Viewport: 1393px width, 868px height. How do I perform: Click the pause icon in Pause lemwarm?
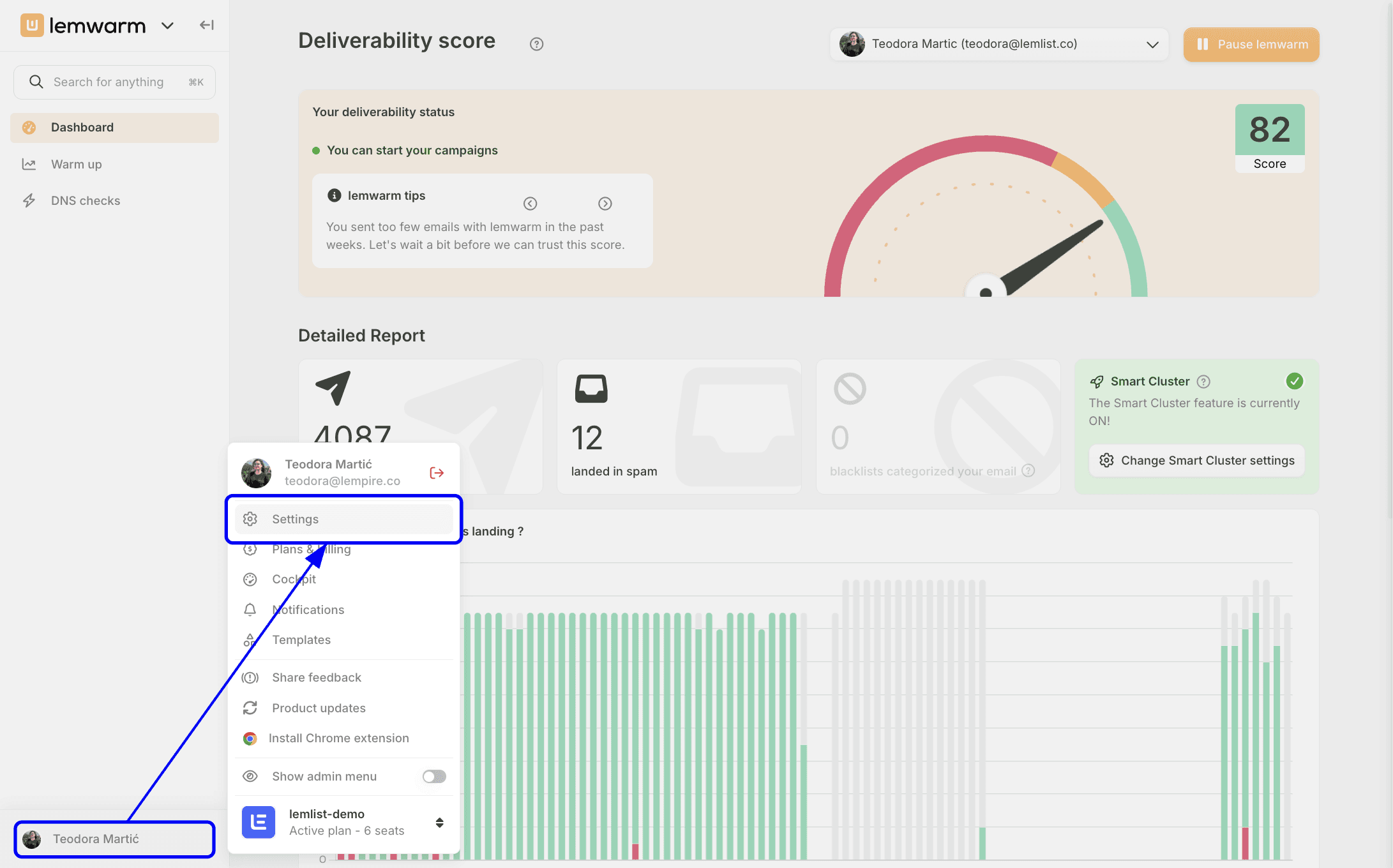point(1203,44)
